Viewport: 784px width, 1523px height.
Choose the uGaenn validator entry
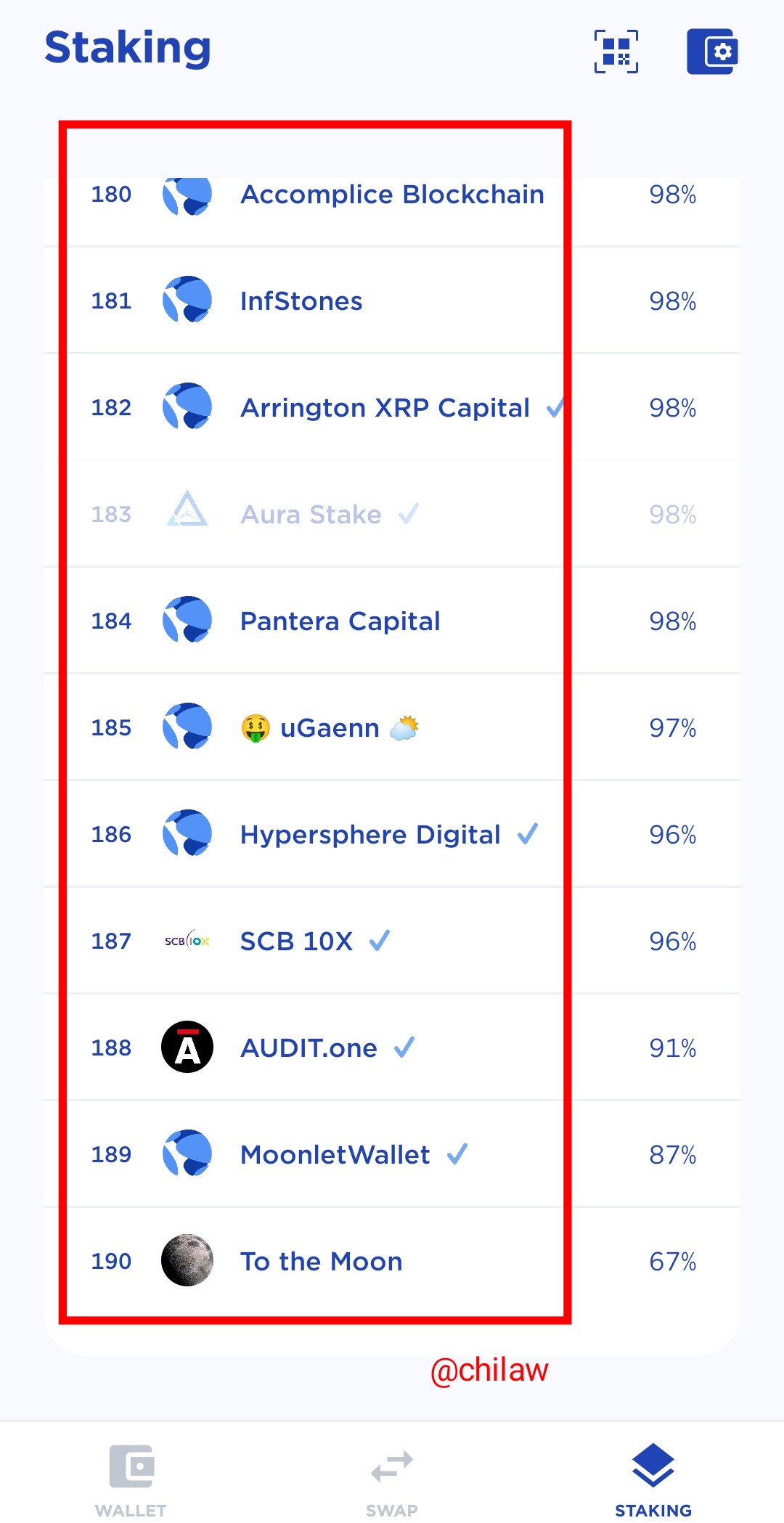pos(392,727)
